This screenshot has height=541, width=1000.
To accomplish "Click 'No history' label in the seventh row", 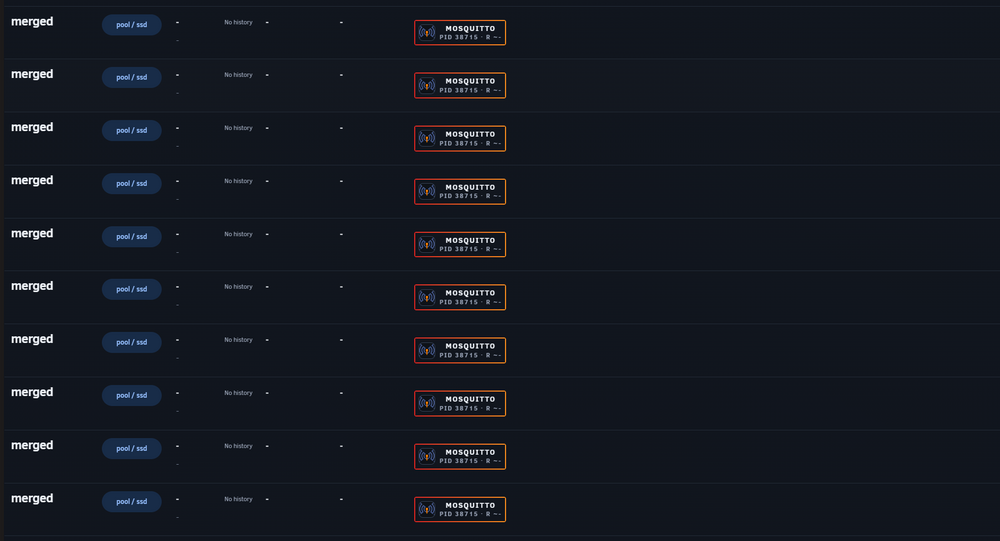I will [x=238, y=340].
